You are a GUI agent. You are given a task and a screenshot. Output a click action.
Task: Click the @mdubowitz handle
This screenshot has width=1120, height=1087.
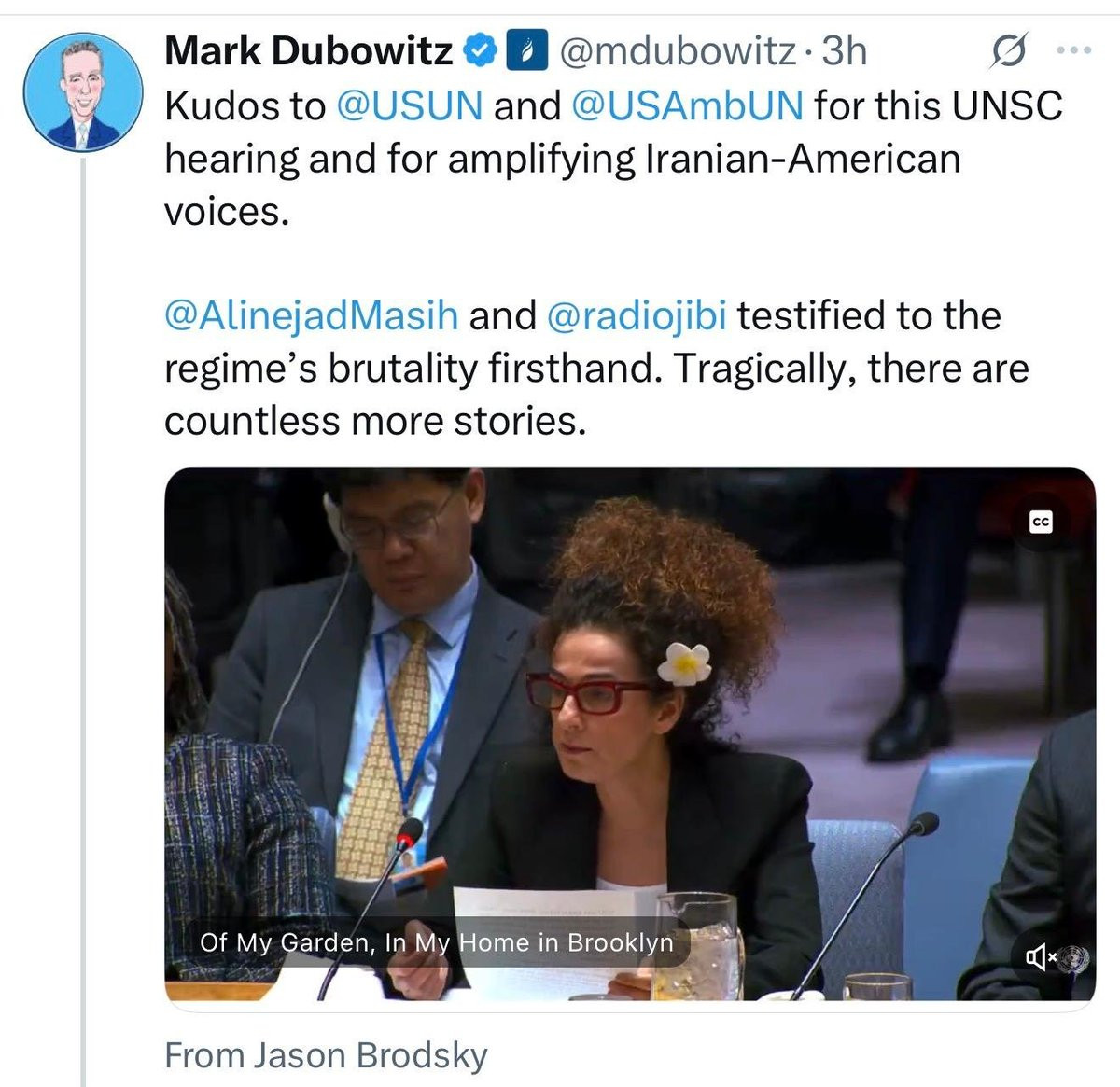(x=677, y=51)
